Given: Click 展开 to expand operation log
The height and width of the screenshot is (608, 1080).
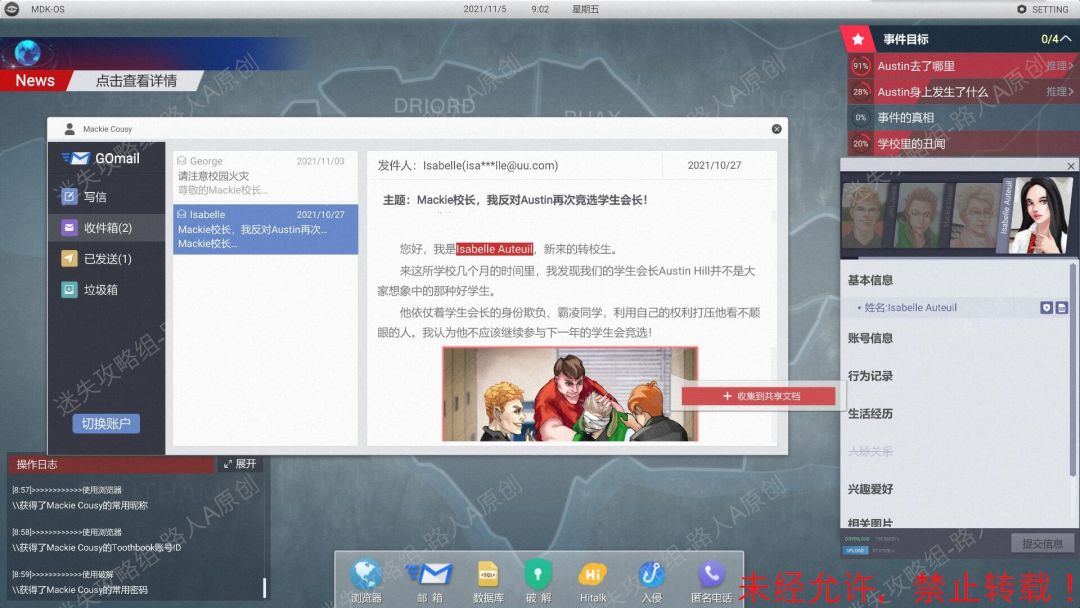Looking at the screenshot, I should (x=240, y=464).
